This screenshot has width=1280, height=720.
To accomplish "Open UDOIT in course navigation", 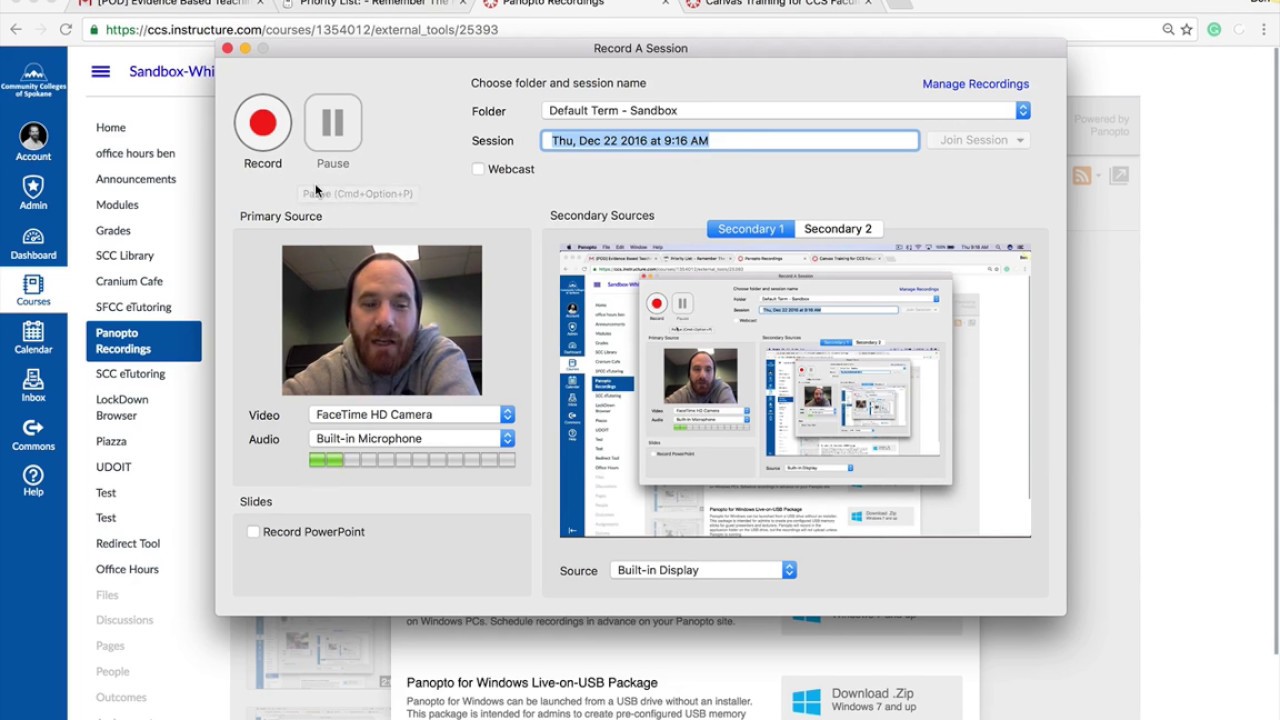I will [114, 467].
